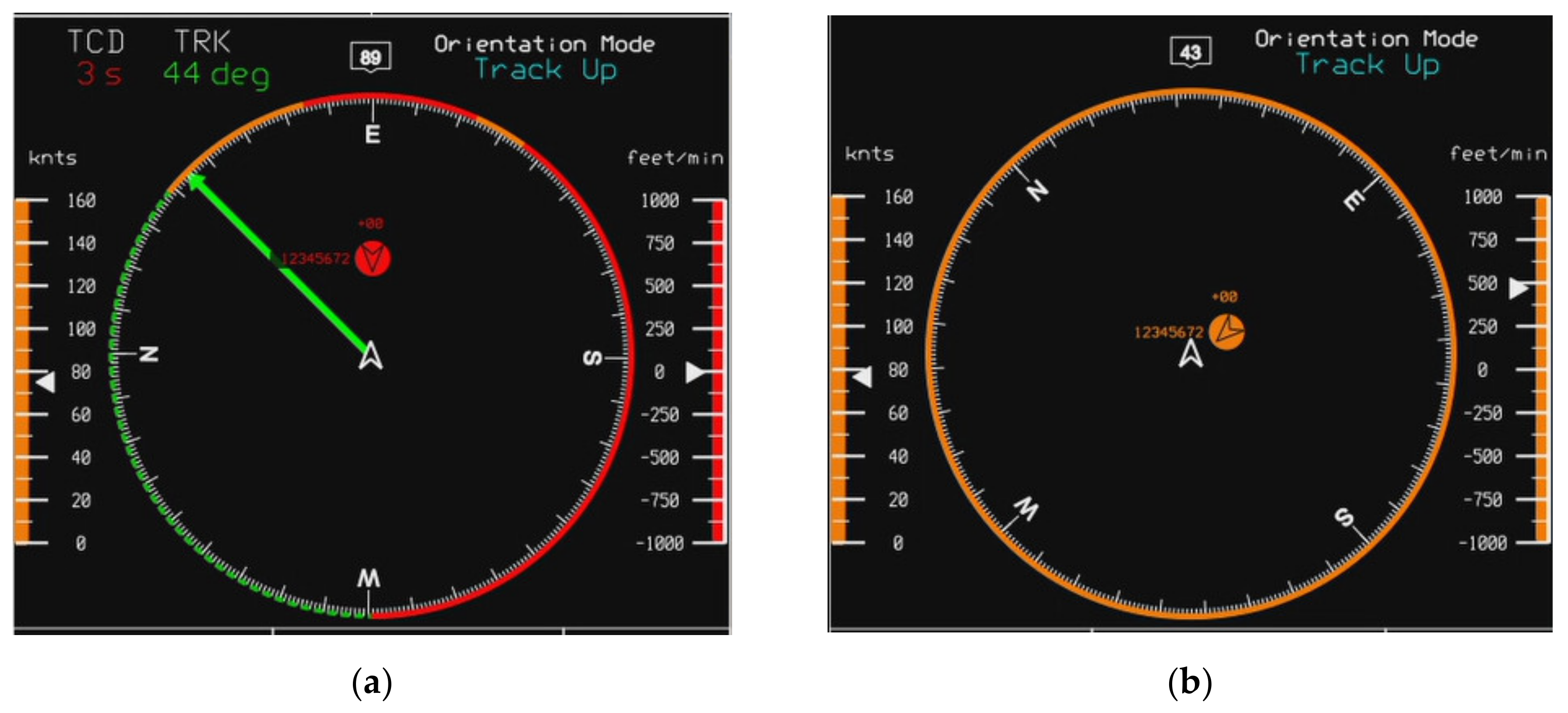1568x713 pixels.
Task: Click the airspeed pointer triangle in display (a)
Action: pos(46,382)
